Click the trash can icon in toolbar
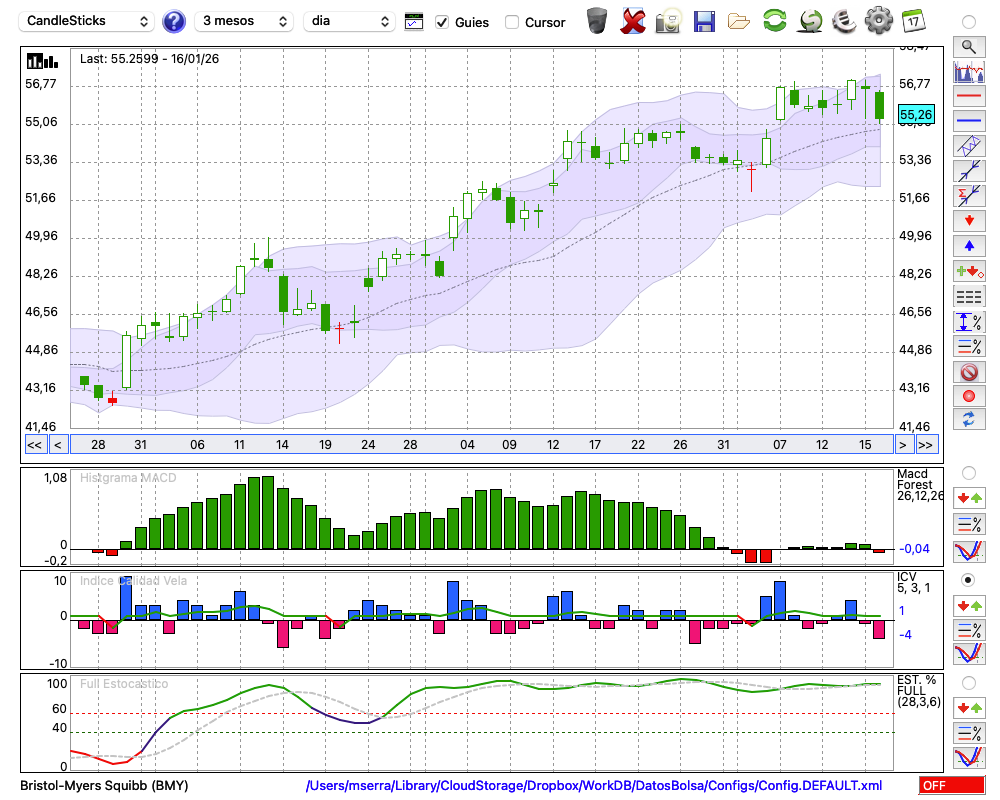The image size is (1000, 800). (x=597, y=20)
